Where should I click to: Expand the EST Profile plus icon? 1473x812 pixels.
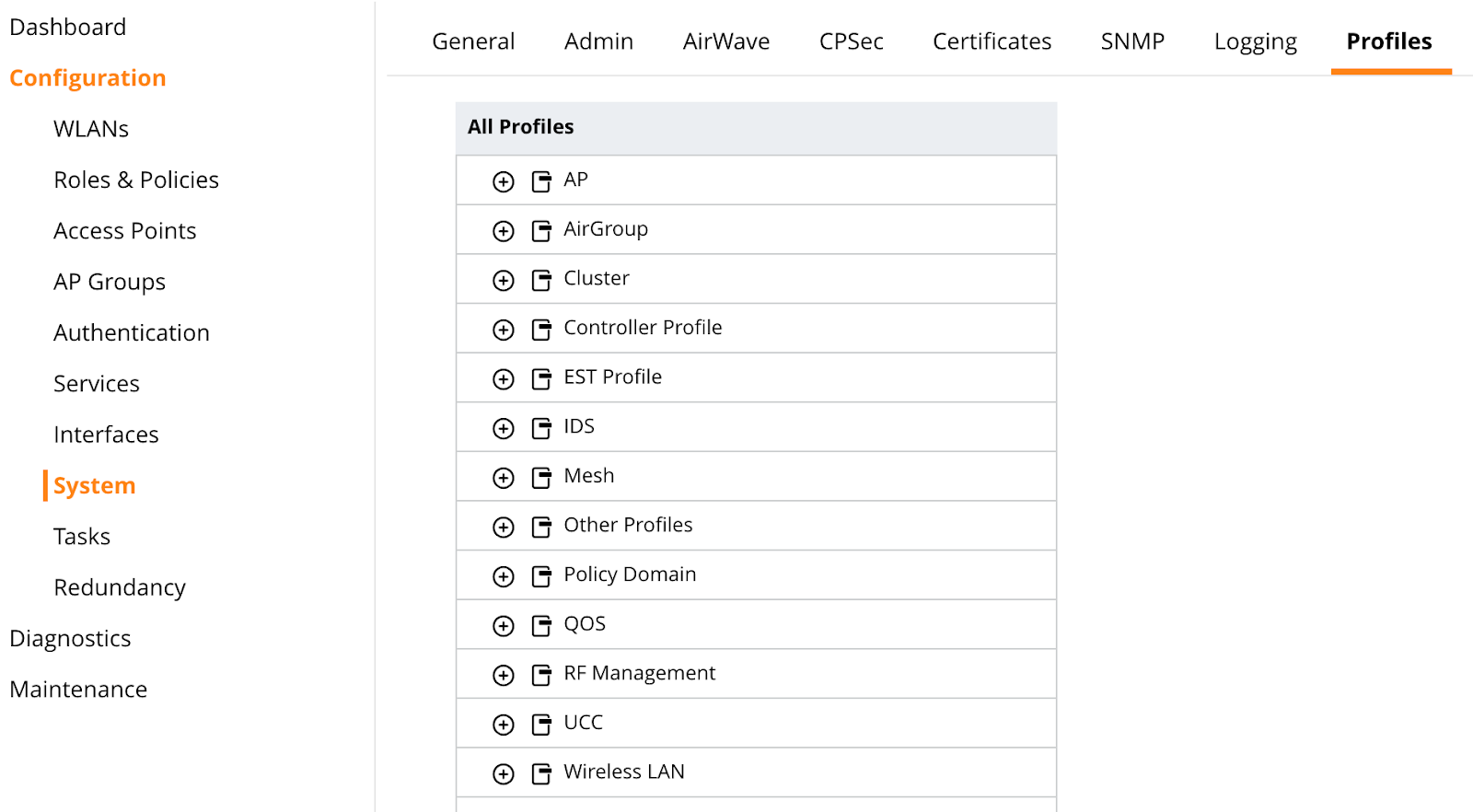pyautogui.click(x=504, y=379)
